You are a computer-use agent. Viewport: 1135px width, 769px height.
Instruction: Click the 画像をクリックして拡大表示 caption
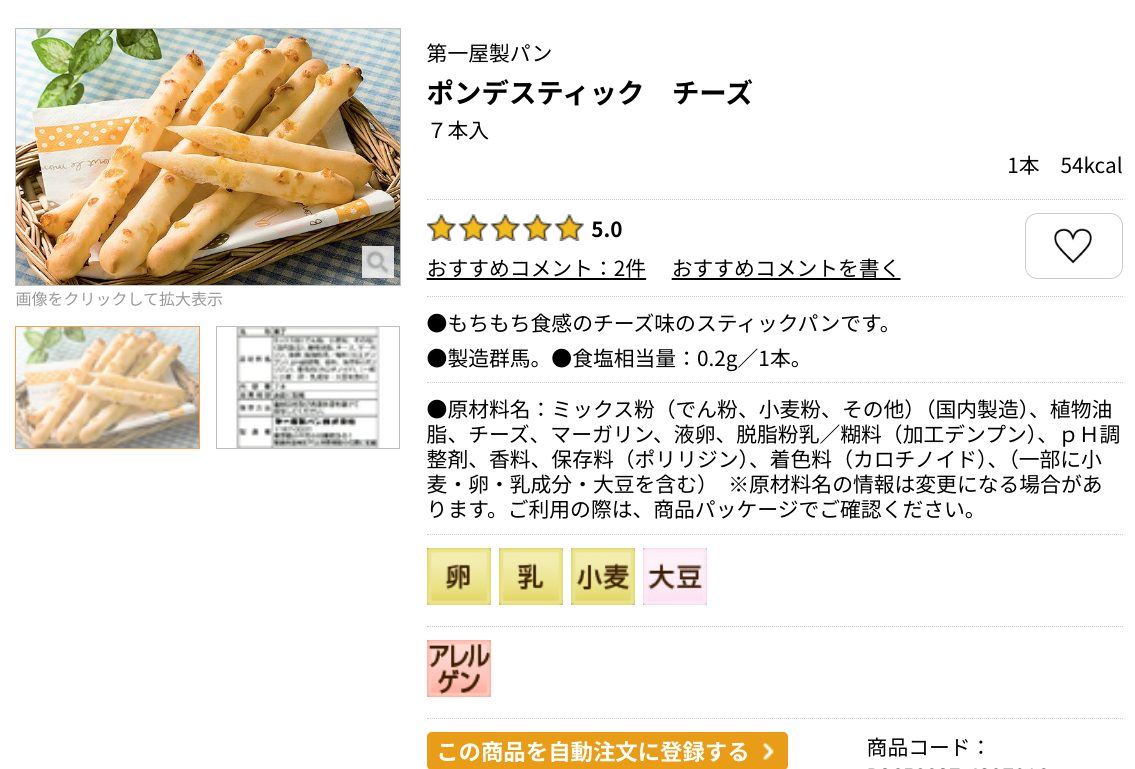tap(119, 299)
